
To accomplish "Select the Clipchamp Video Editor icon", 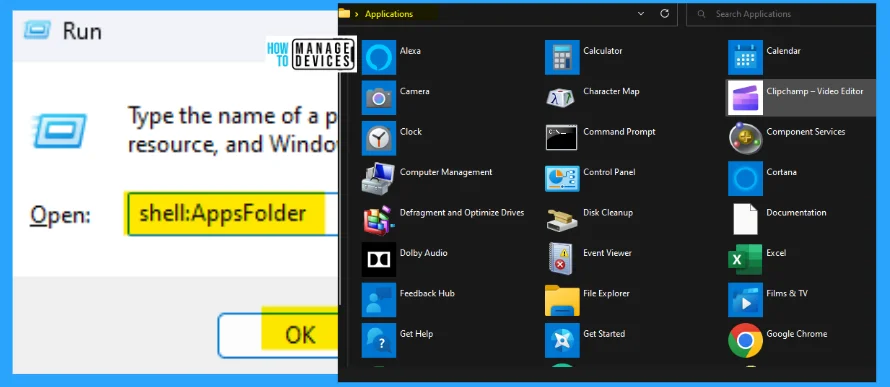I will pos(745,98).
